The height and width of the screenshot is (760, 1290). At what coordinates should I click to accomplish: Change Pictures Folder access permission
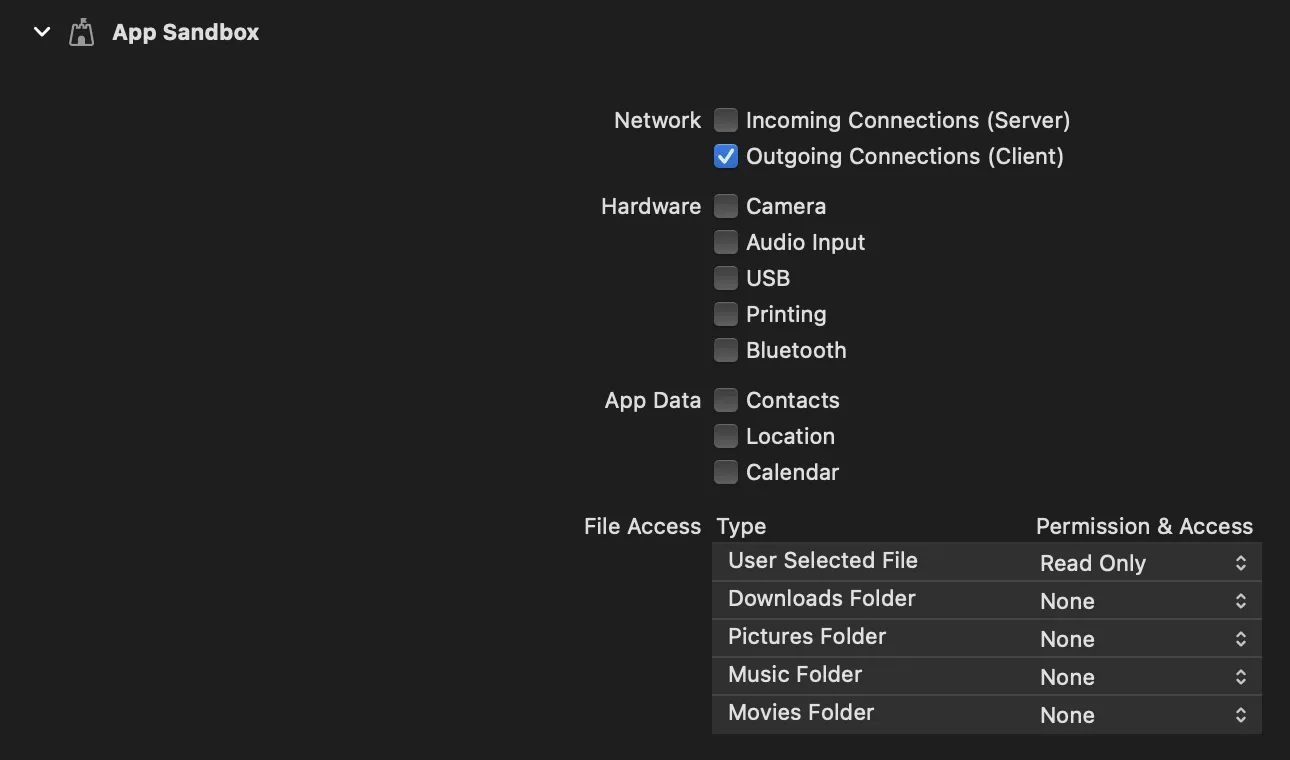(x=1144, y=639)
